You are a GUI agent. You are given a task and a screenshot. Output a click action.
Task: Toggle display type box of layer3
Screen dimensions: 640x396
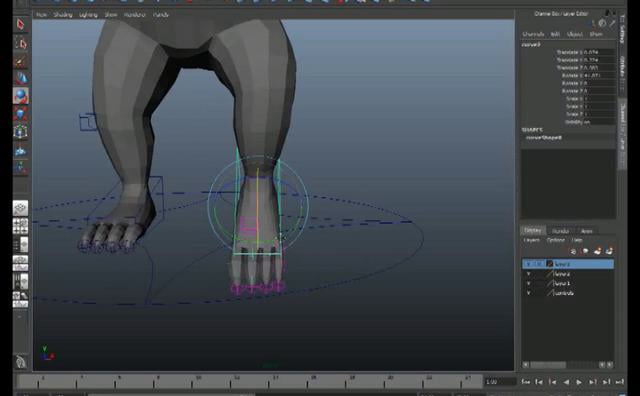(539, 264)
